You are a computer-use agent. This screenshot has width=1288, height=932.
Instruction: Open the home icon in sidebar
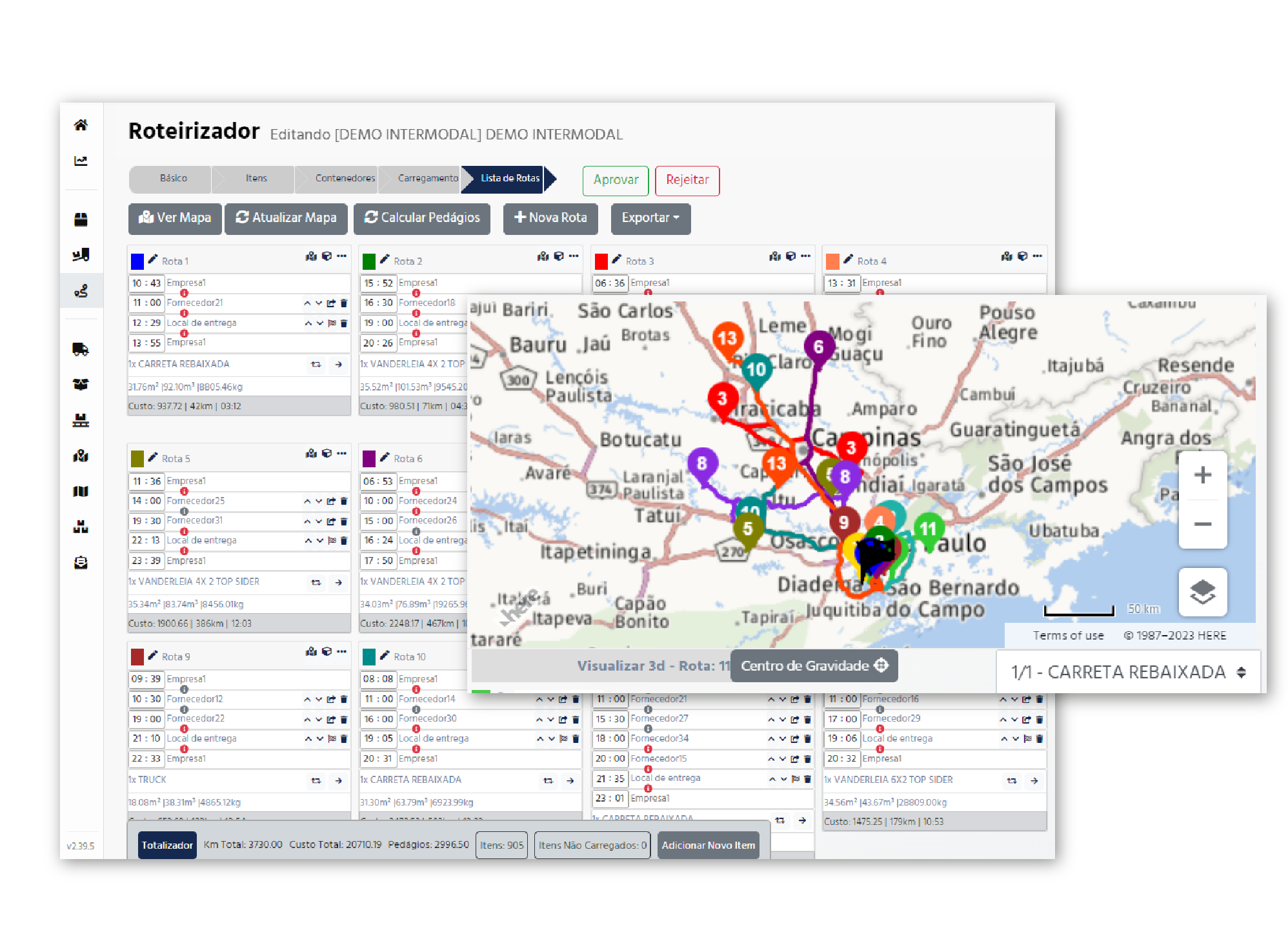point(81,125)
